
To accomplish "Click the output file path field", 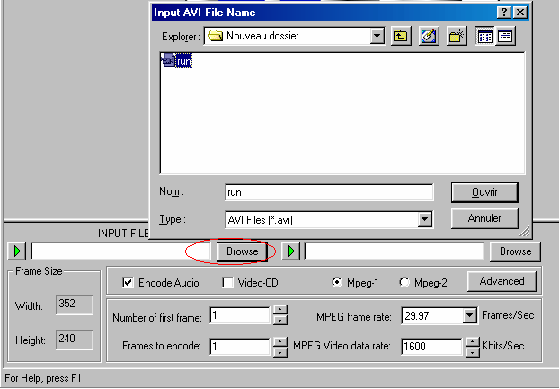I will (x=395, y=251).
